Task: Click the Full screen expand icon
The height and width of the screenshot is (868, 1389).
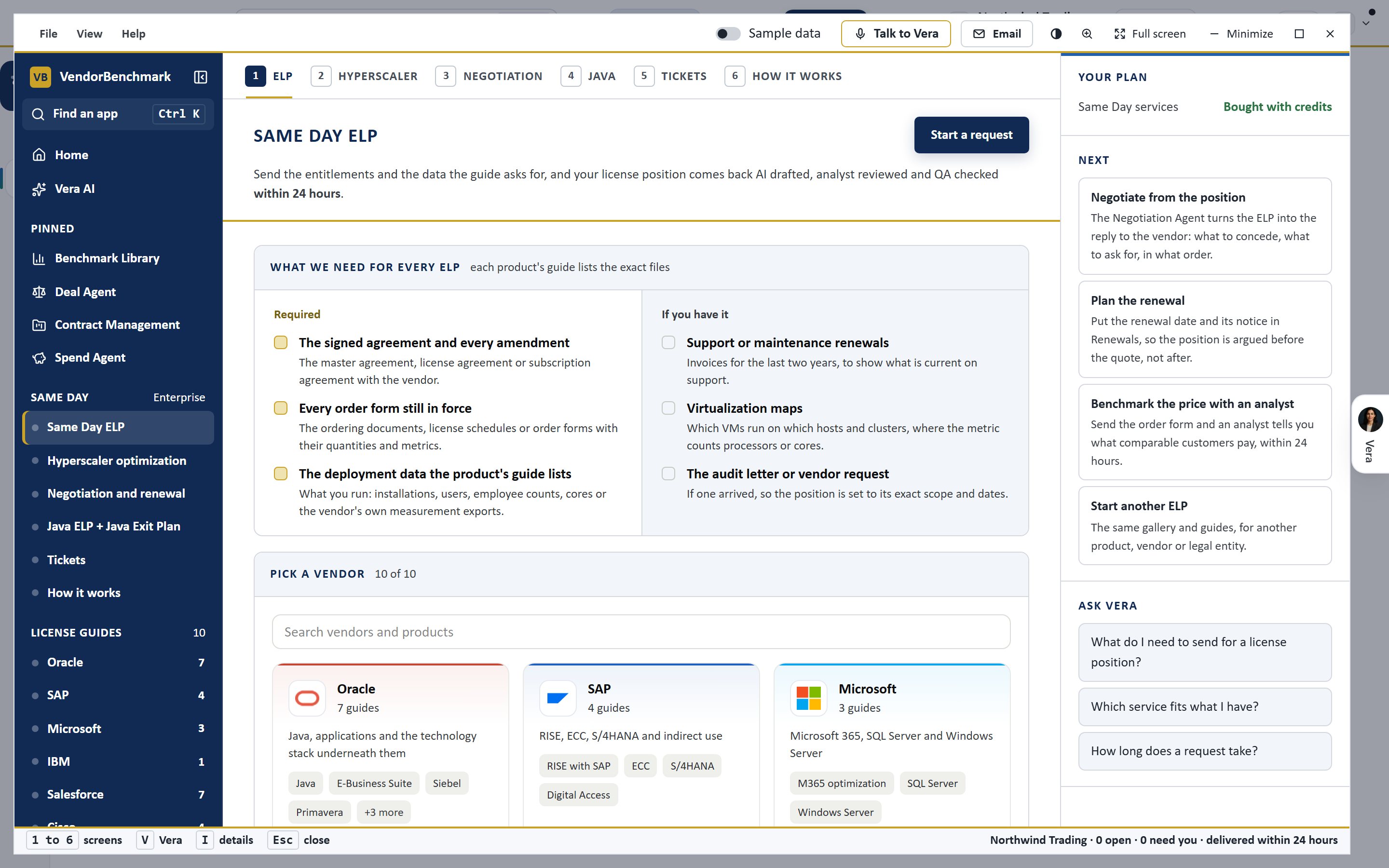Action: [x=1120, y=34]
